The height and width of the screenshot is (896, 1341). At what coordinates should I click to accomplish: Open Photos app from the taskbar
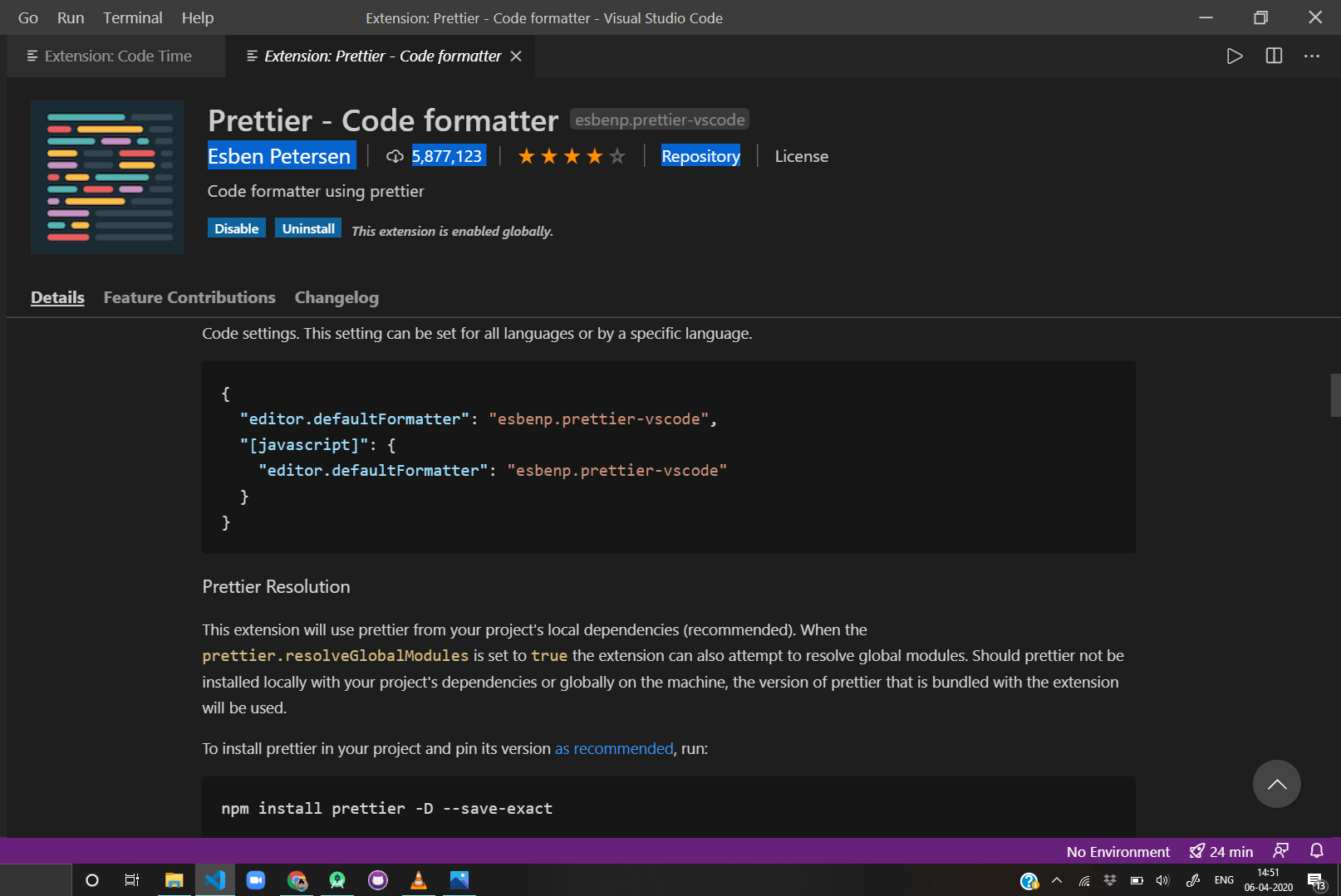459,880
